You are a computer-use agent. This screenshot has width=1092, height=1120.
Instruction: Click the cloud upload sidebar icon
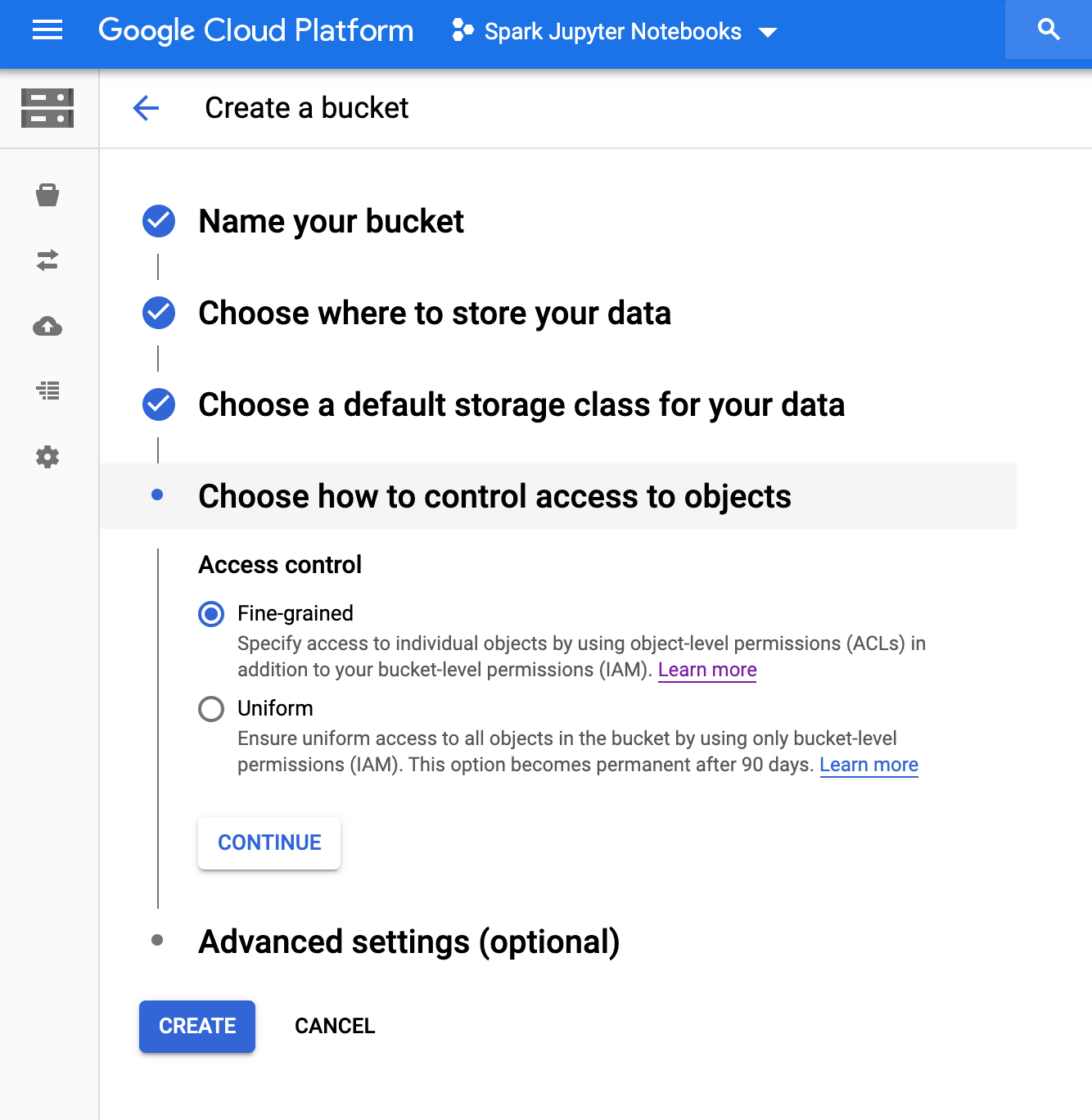point(47,327)
